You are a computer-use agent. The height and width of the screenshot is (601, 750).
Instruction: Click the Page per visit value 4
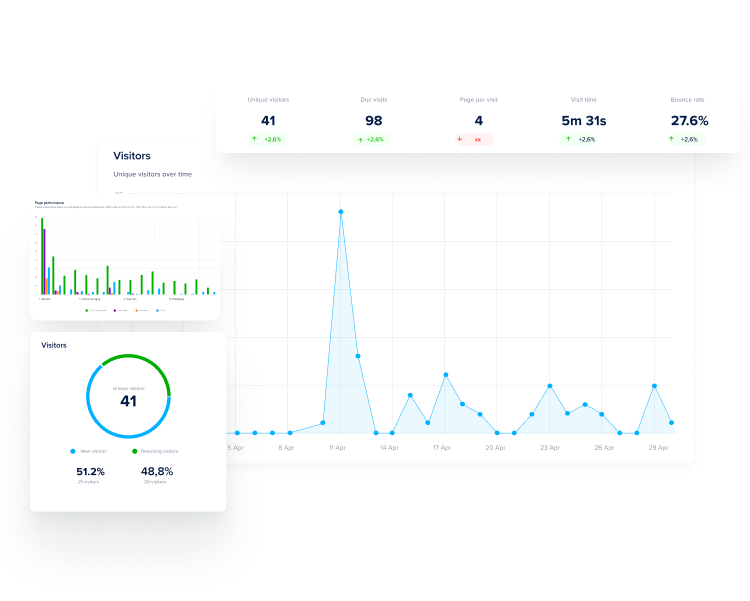coord(479,121)
